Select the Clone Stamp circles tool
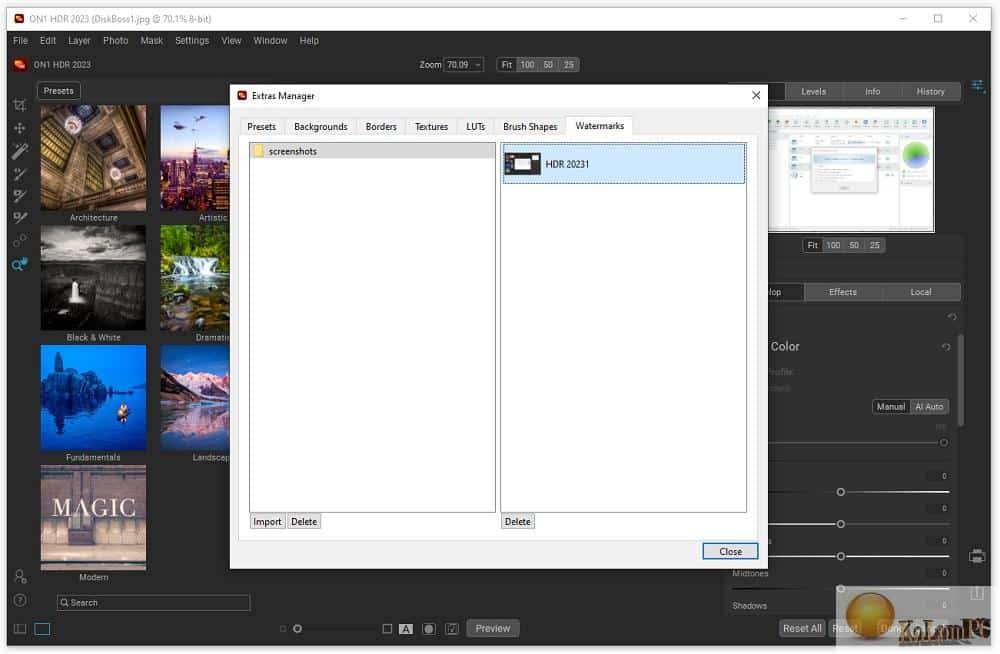 click(x=20, y=241)
